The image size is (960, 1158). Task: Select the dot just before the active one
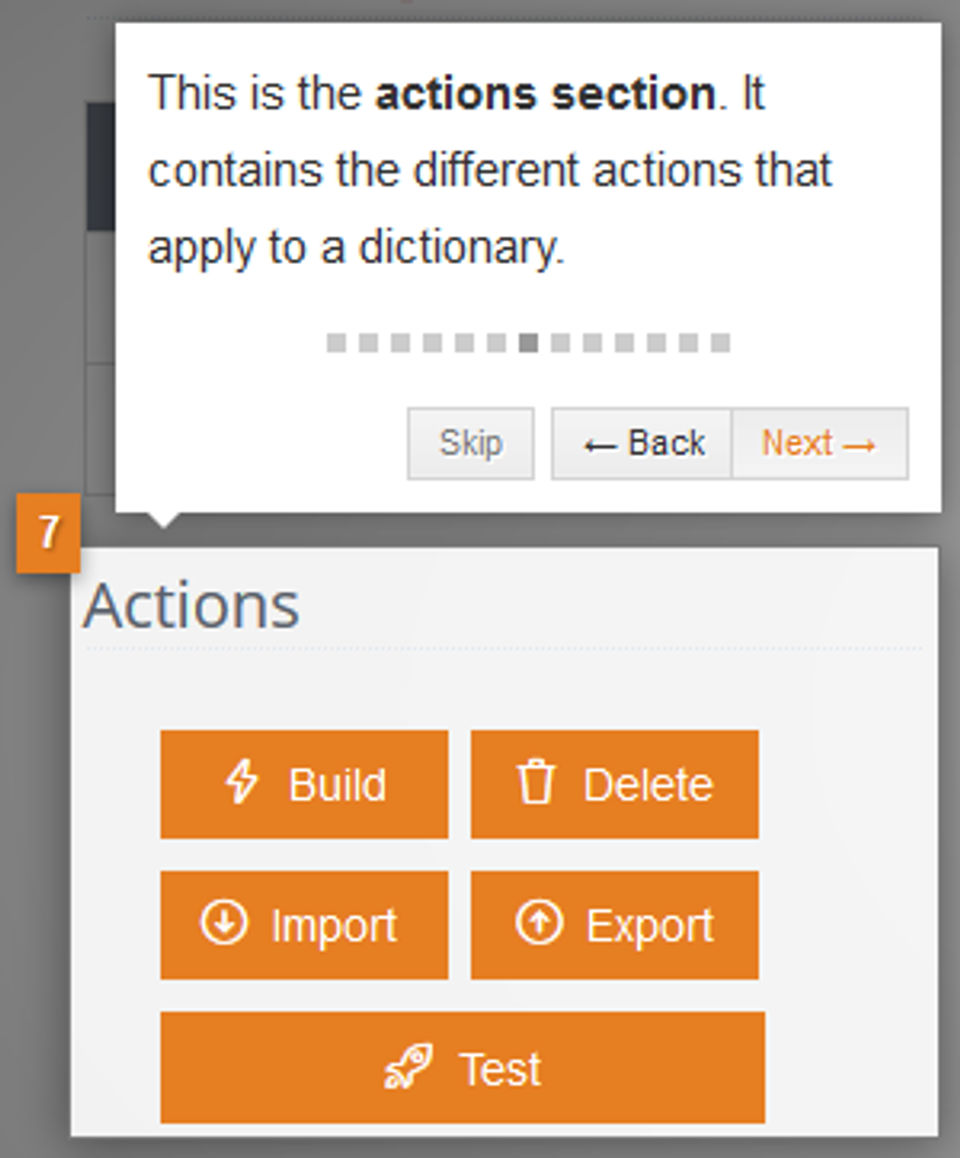click(496, 344)
